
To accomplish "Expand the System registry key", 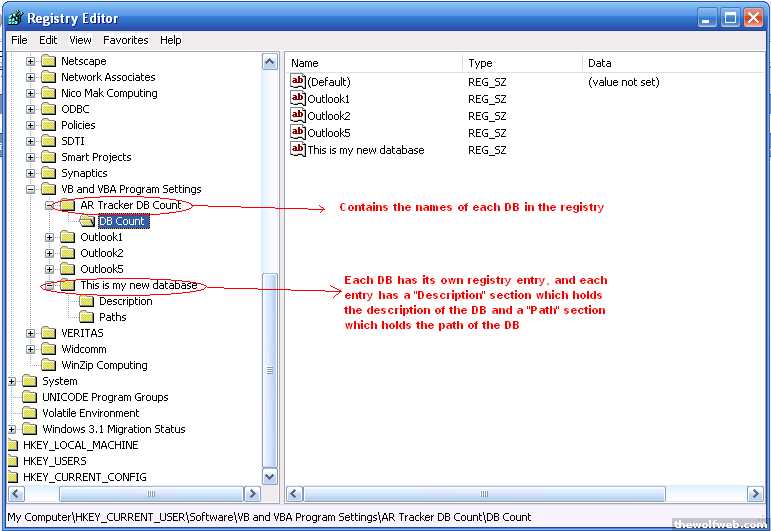I will pos(12,381).
